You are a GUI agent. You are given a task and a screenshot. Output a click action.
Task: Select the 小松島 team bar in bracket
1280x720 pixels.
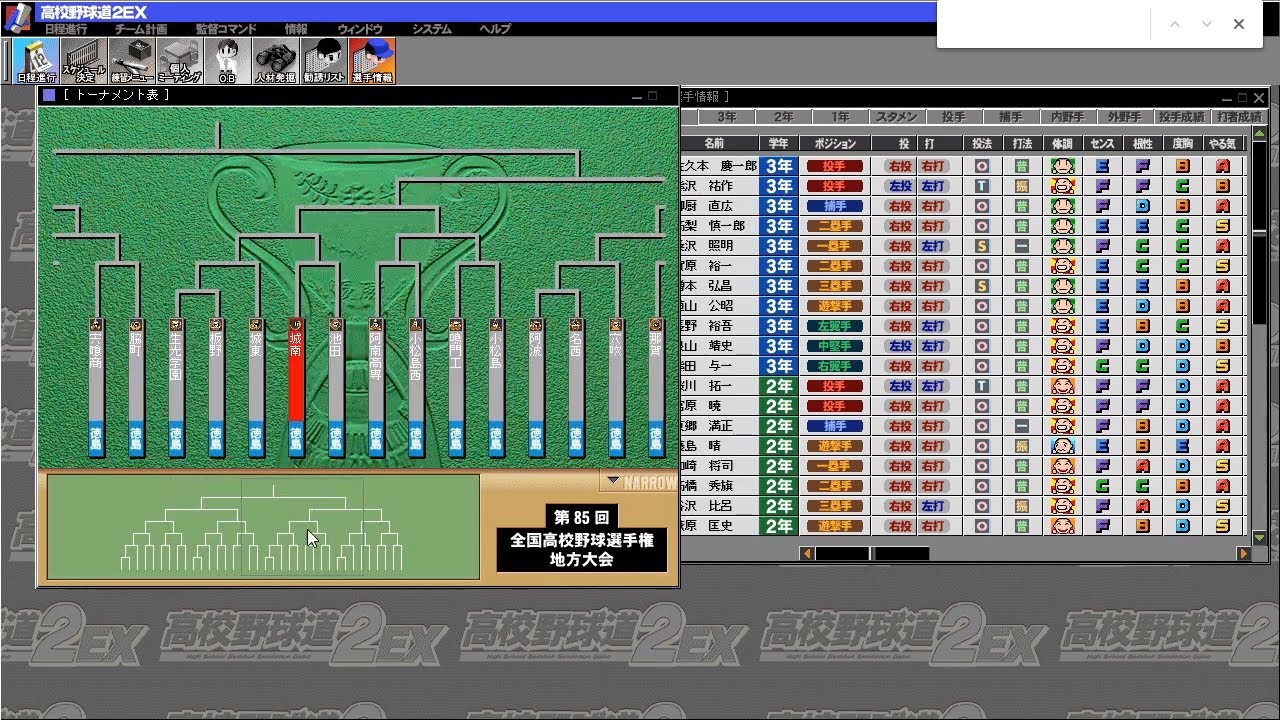tap(496, 388)
